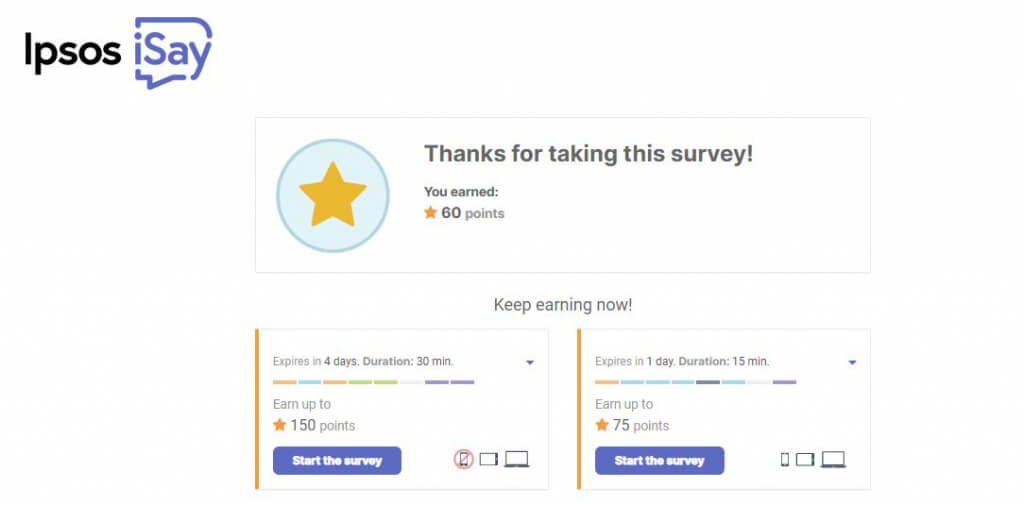The height and width of the screenshot is (505, 1024).
Task: Expand the 30-minute survey details arrow
Action: click(x=530, y=363)
